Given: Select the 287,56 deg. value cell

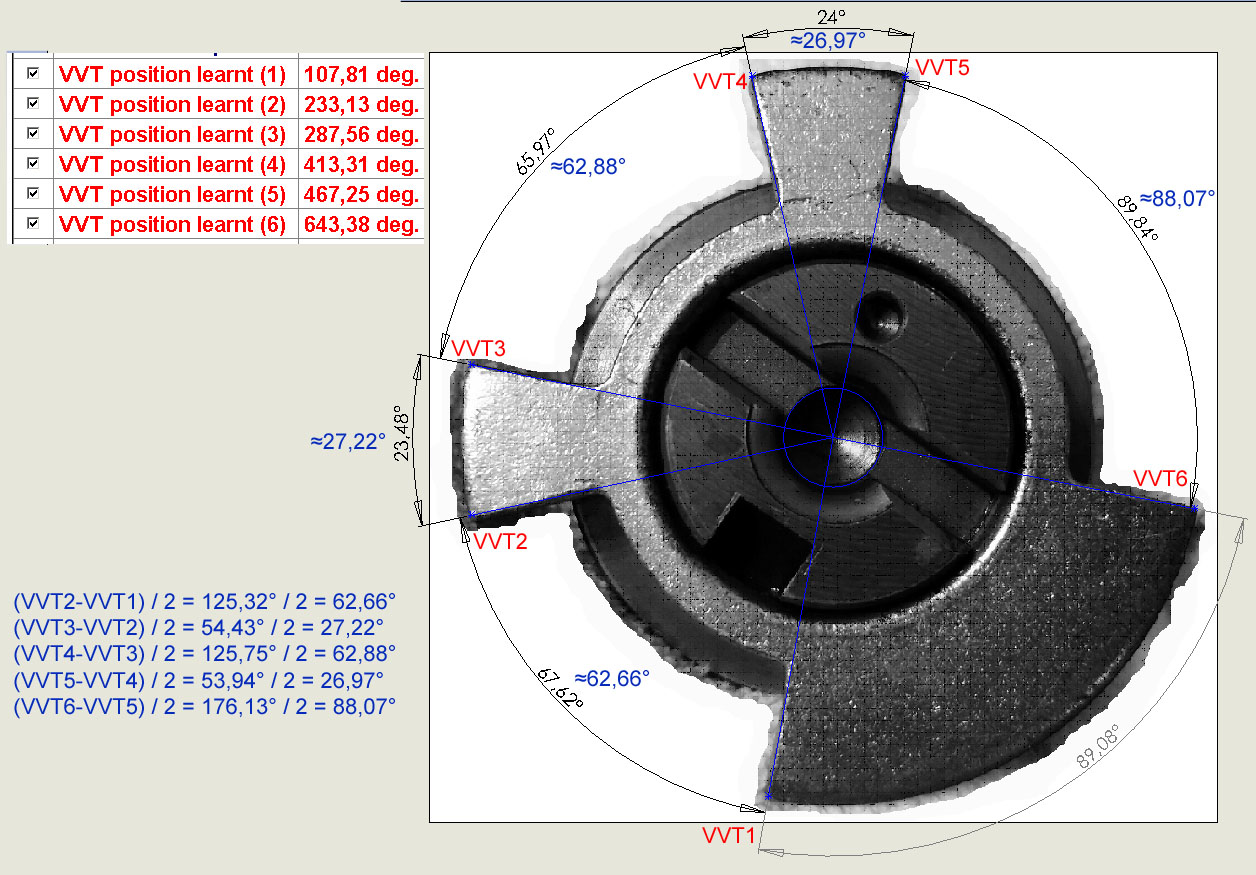Looking at the screenshot, I should tap(361, 134).
